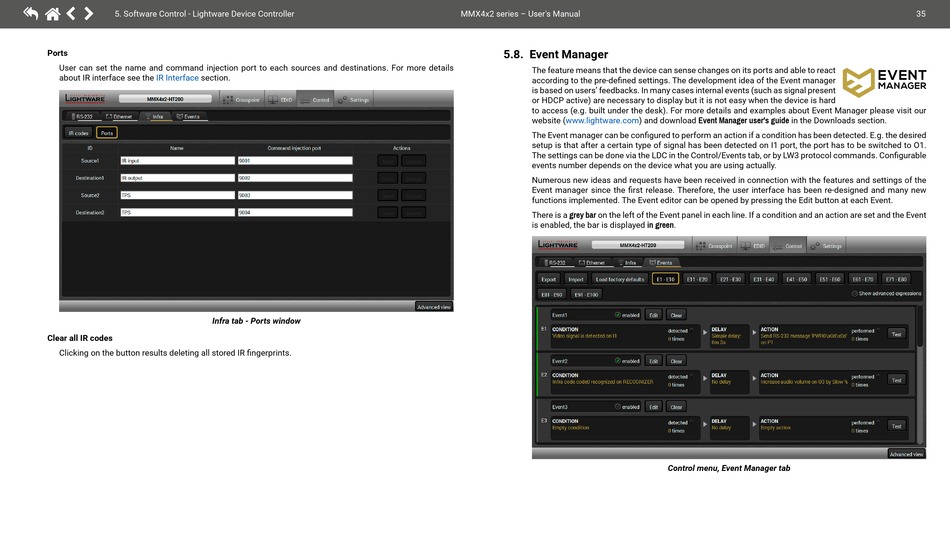Click Lightware logo in Ports window screenshot
The image size is (950, 533).
point(85,99)
